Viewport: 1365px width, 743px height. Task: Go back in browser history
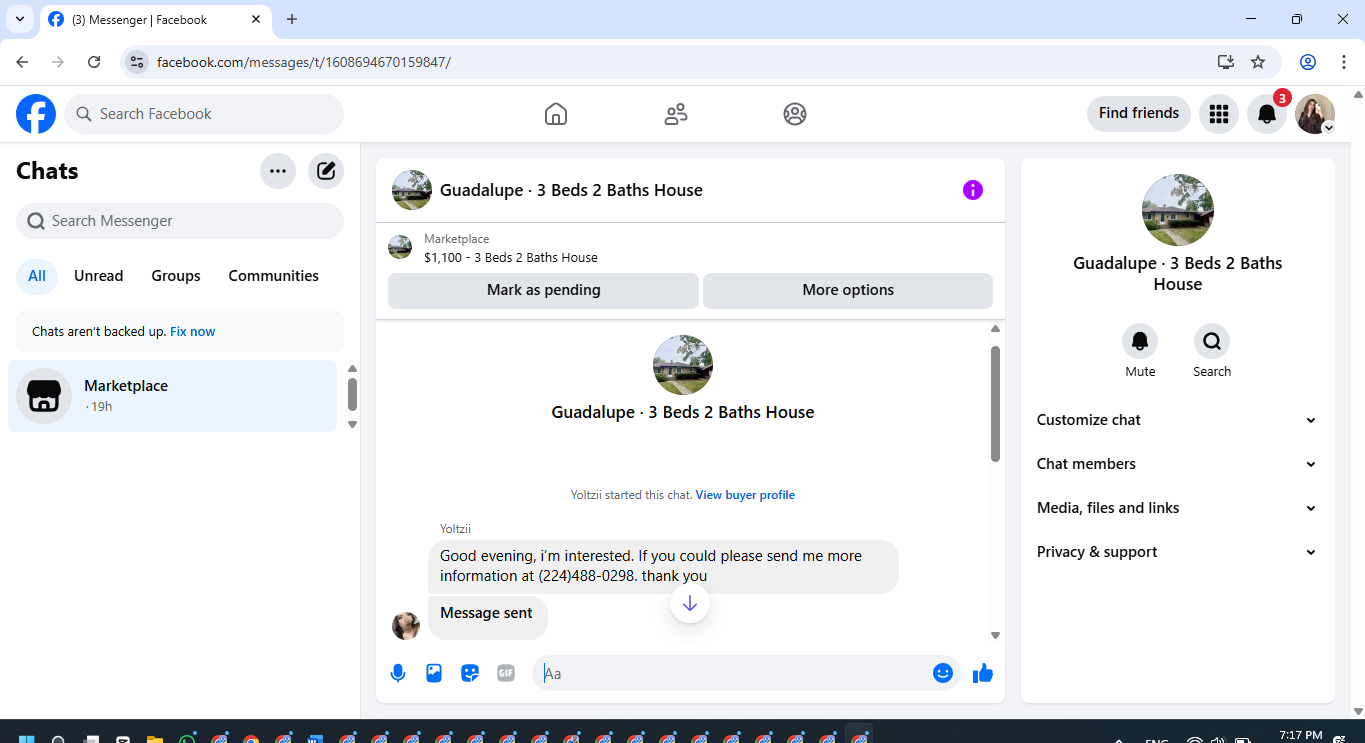(22, 62)
